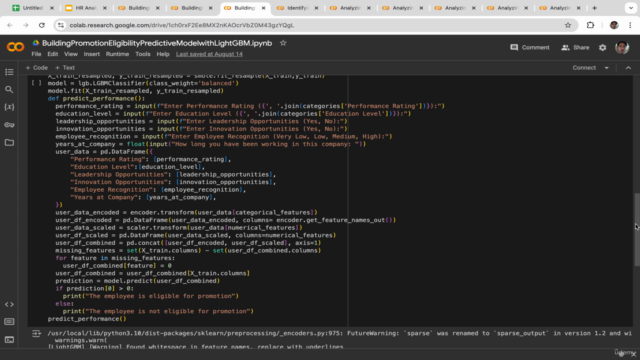Click the model.fit code line
Image resolution: width=640 pixels, height=360 pixels.
click(x=136, y=91)
